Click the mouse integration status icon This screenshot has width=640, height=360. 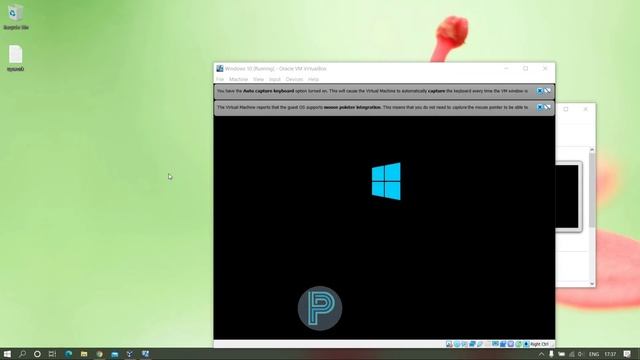(518, 344)
